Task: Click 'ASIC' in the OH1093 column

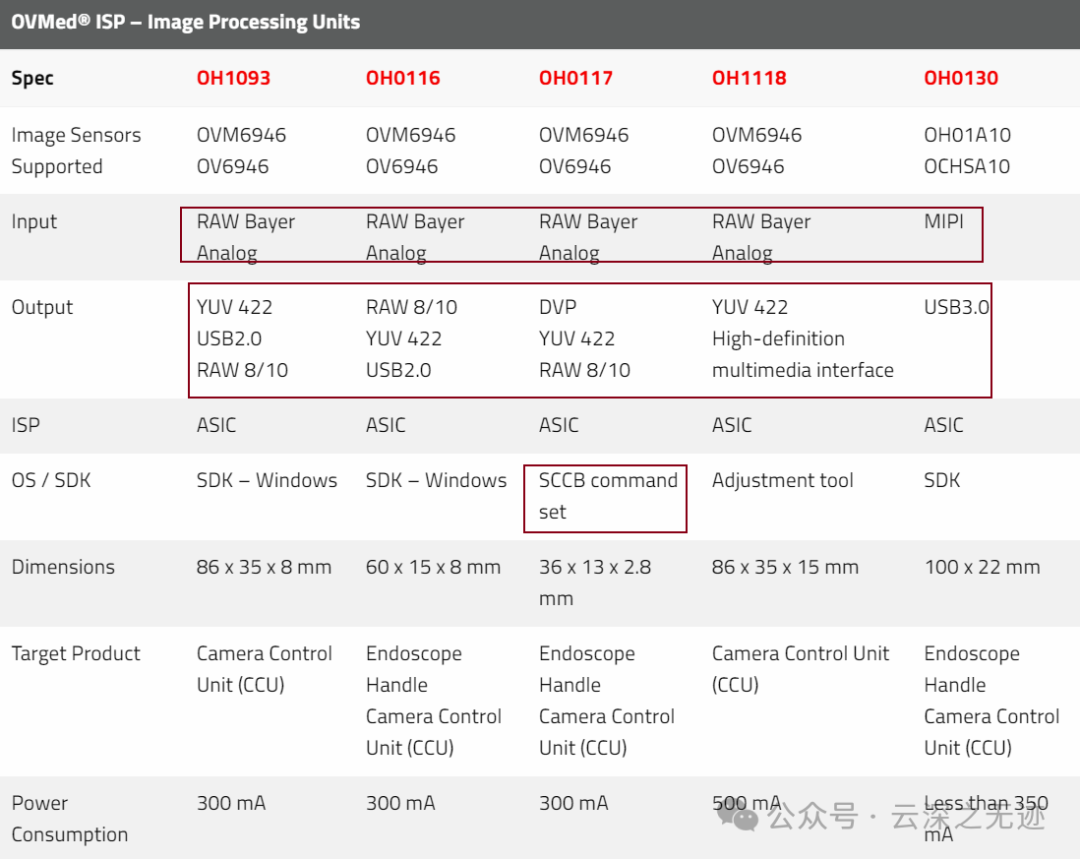Action: click(216, 425)
